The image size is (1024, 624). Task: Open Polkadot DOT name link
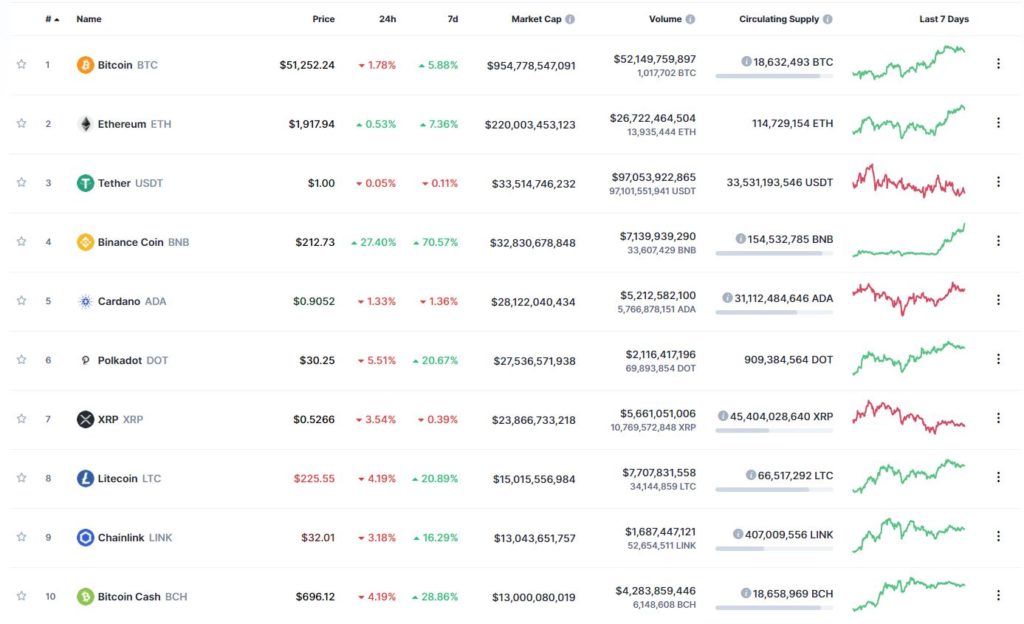[x=133, y=360]
